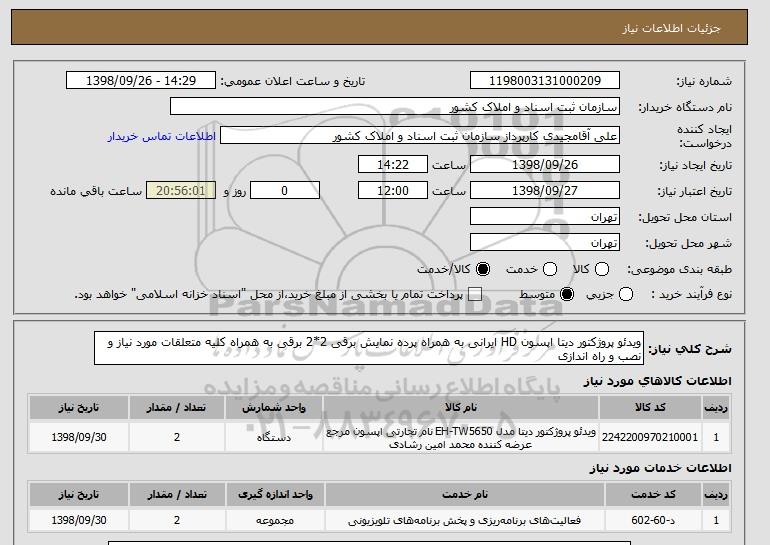Select the کالا radio button
Image resolution: width=770 pixels, height=545 pixels.
(602, 269)
